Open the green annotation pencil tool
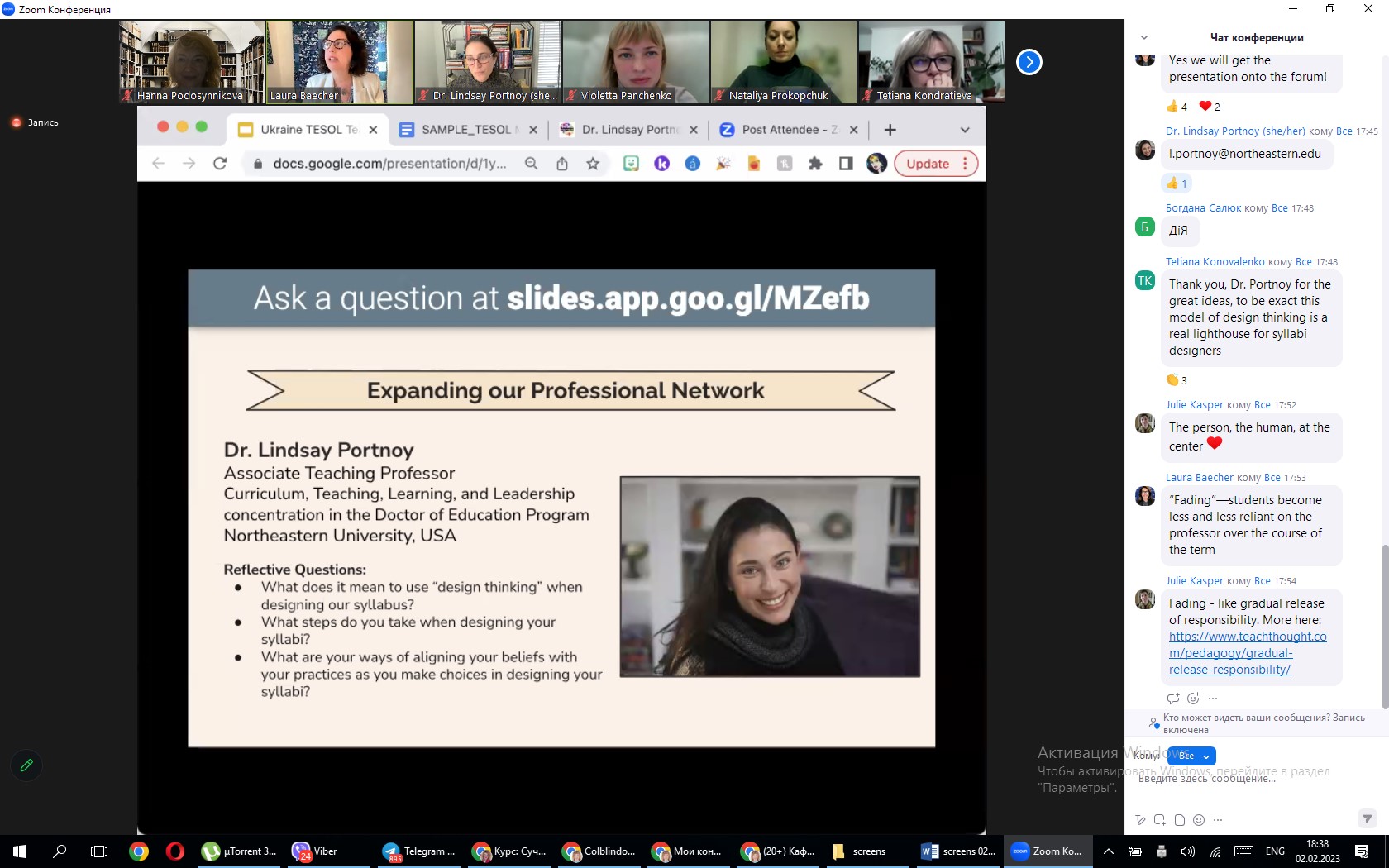1389x868 pixels. coord(26,765)
